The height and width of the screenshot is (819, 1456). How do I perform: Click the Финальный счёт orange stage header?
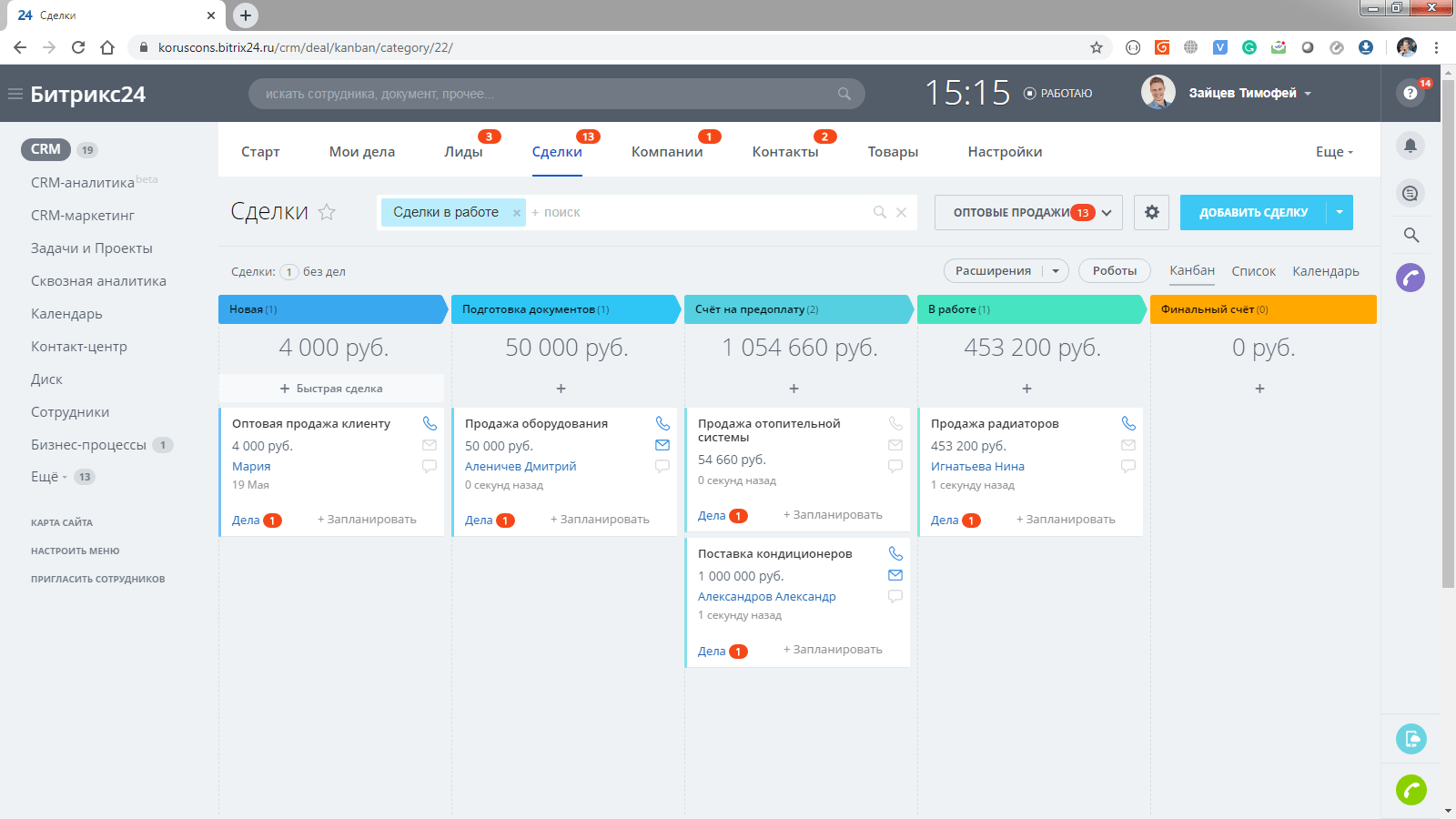coord(1262,309)
